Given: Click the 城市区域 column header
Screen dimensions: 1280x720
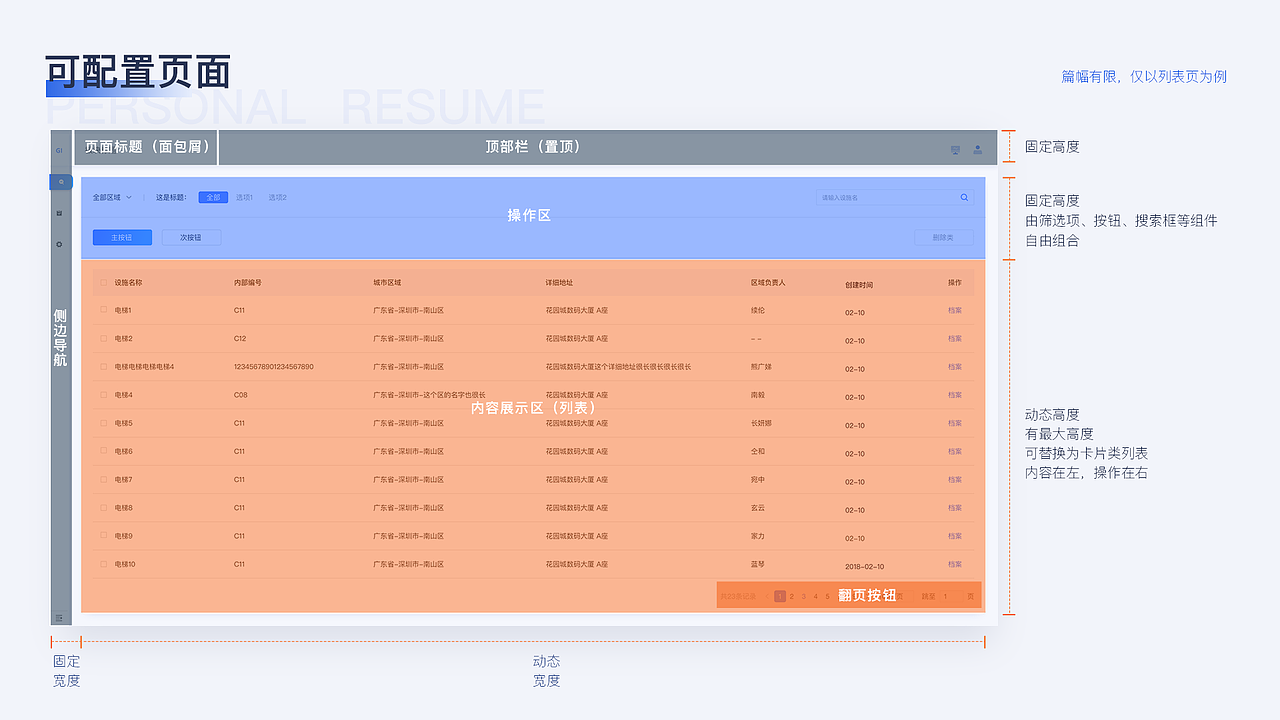Looking at the screenshot, I should pyautogui.click(x=387, y=283).
